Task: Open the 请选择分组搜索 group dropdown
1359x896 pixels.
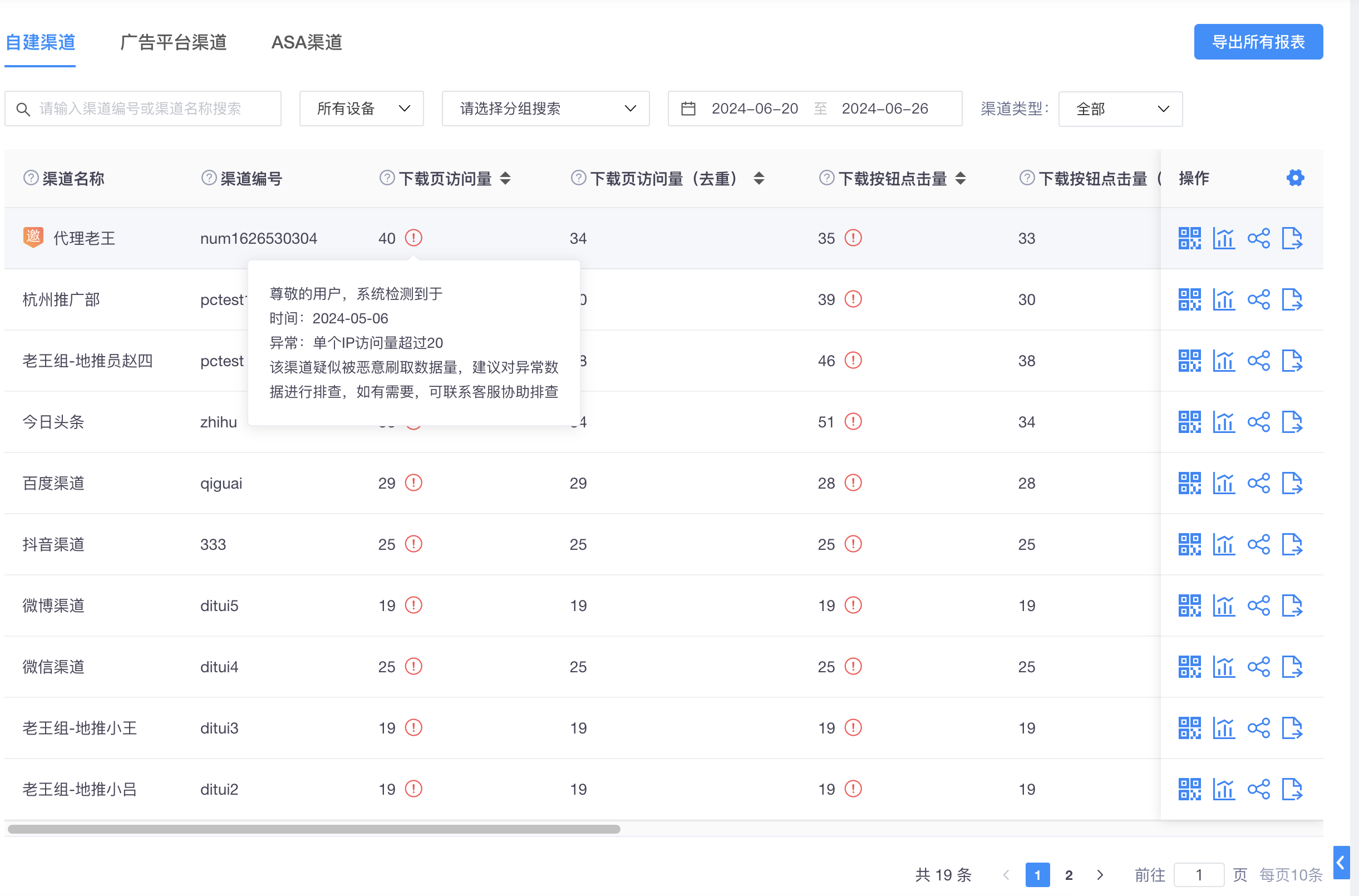Action: tap(545, 108)
